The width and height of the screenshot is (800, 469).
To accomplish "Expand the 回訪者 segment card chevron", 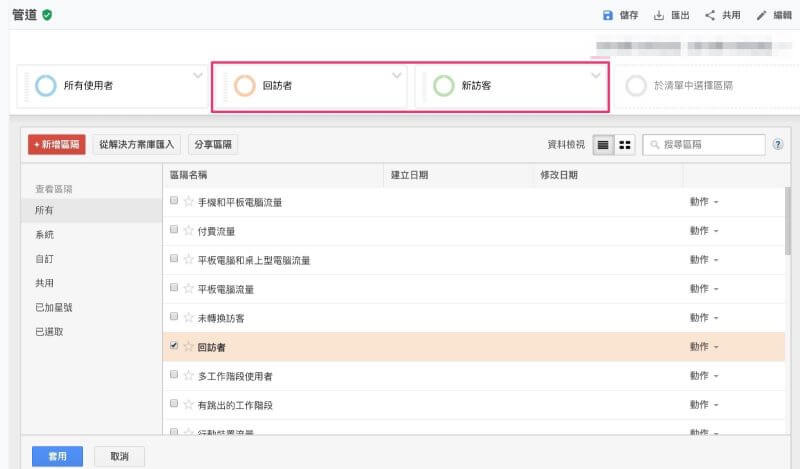I will click(x=396, y=76).
